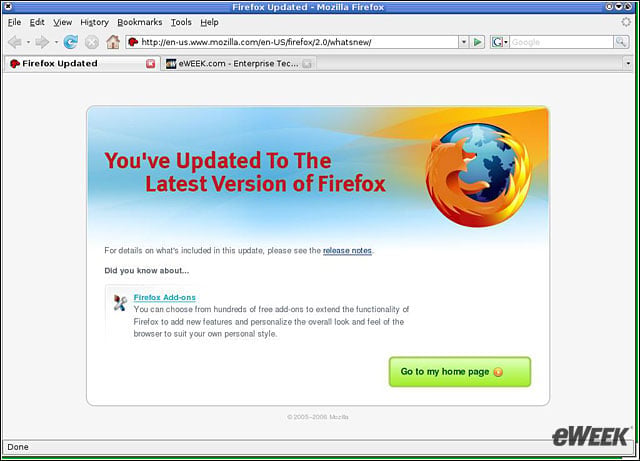Open the release notes link
Screen dimensions: 640x461
[x=347, y=250]
